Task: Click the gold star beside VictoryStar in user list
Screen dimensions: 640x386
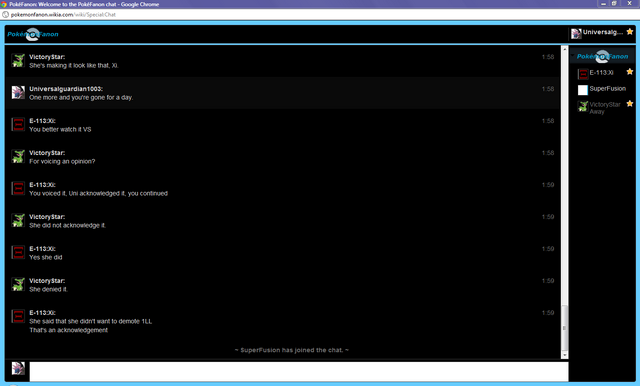Action: coord(630,104)
